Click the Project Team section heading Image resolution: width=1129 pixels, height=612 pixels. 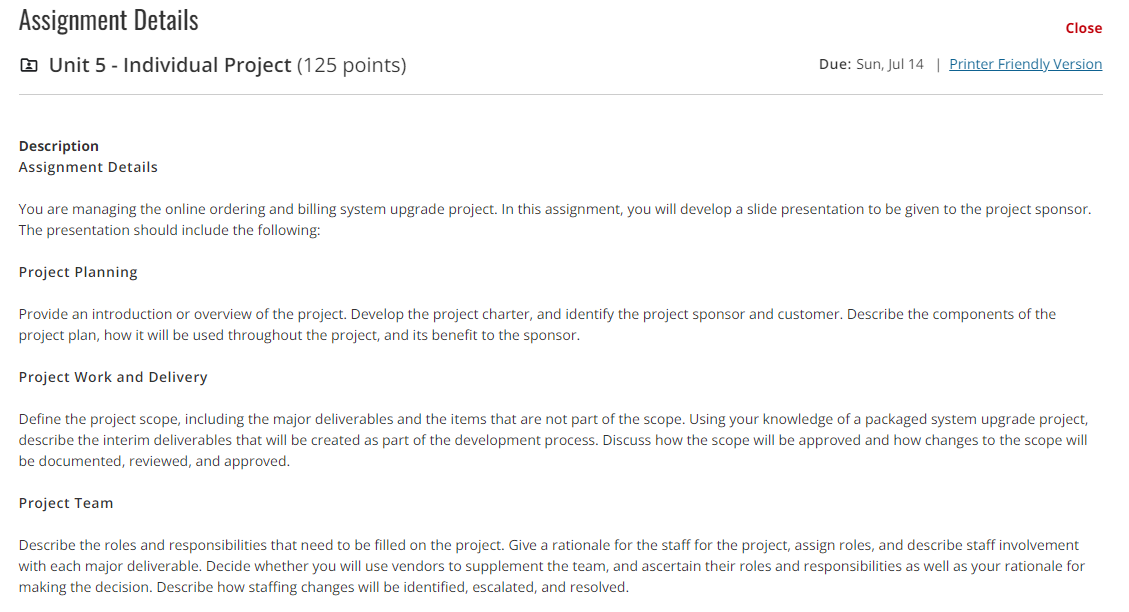(x=66, y=502)
